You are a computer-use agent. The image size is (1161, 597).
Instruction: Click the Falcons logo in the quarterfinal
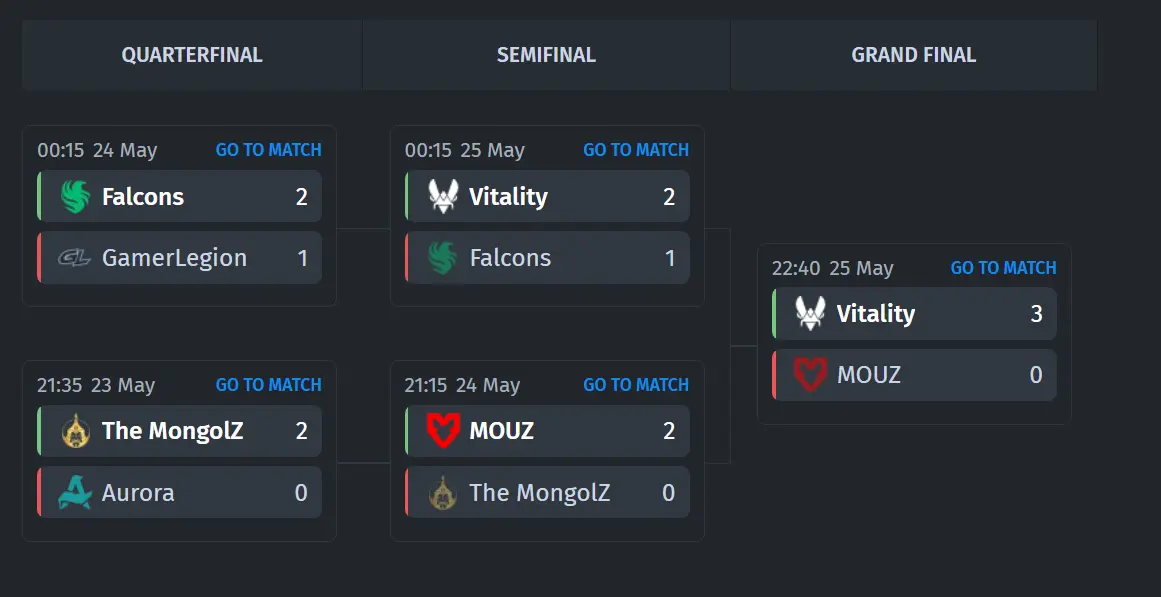[x=75, y=196]
